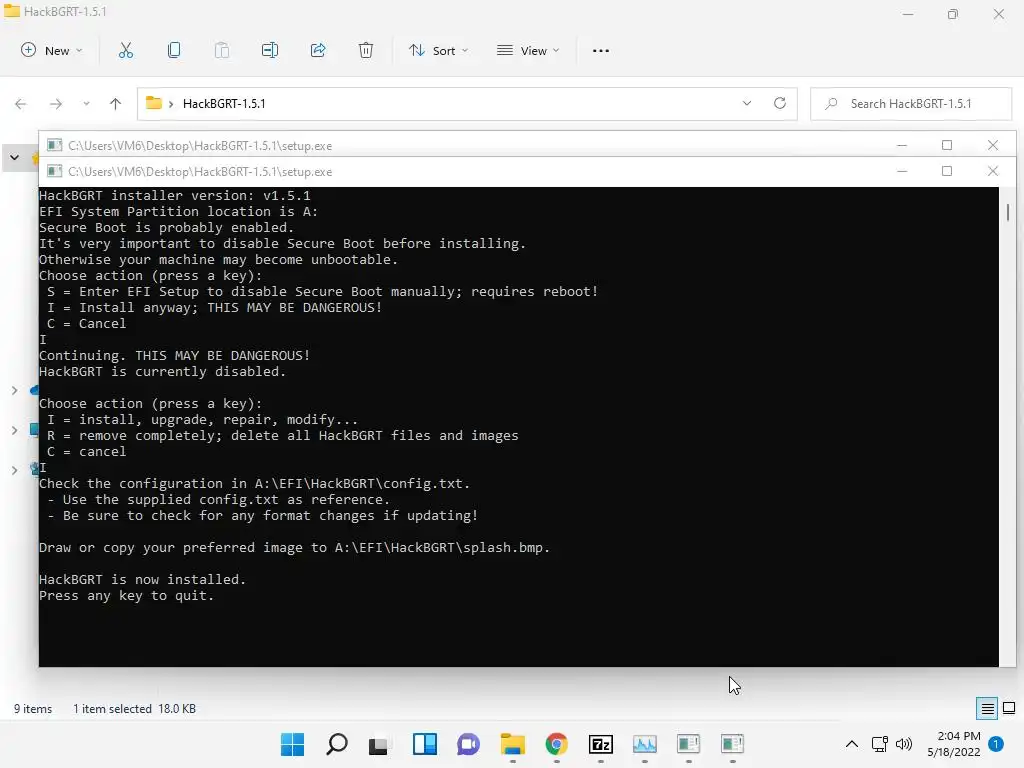The width and height of the screenshot is (1024, 768).
Task: Click the Share icon
Action: pyautogui.click(x=318, y=50)
